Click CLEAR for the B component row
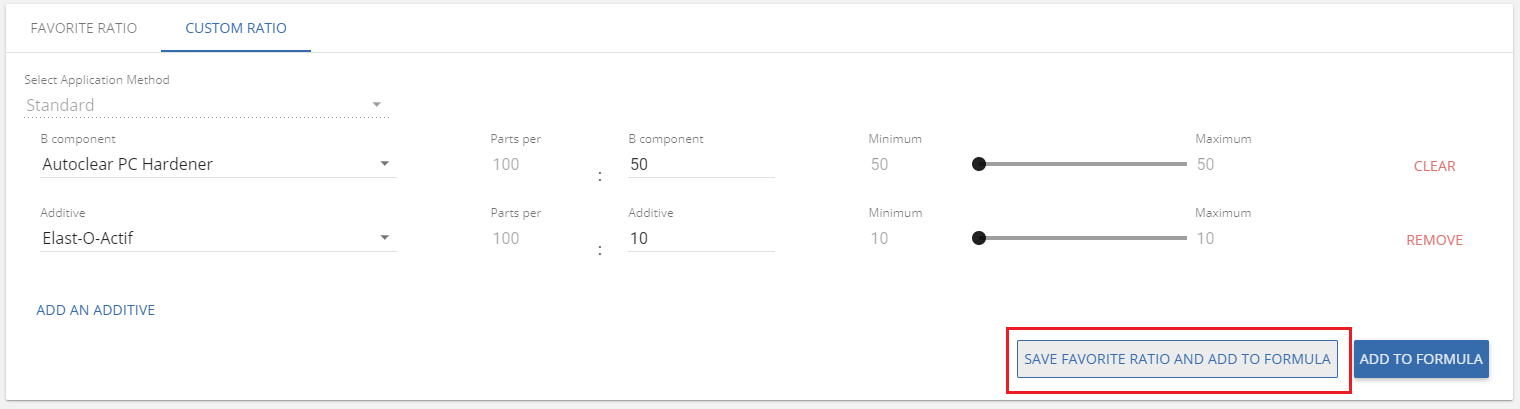Viewport: 1520px width, 409px height. coord(1434,166)
